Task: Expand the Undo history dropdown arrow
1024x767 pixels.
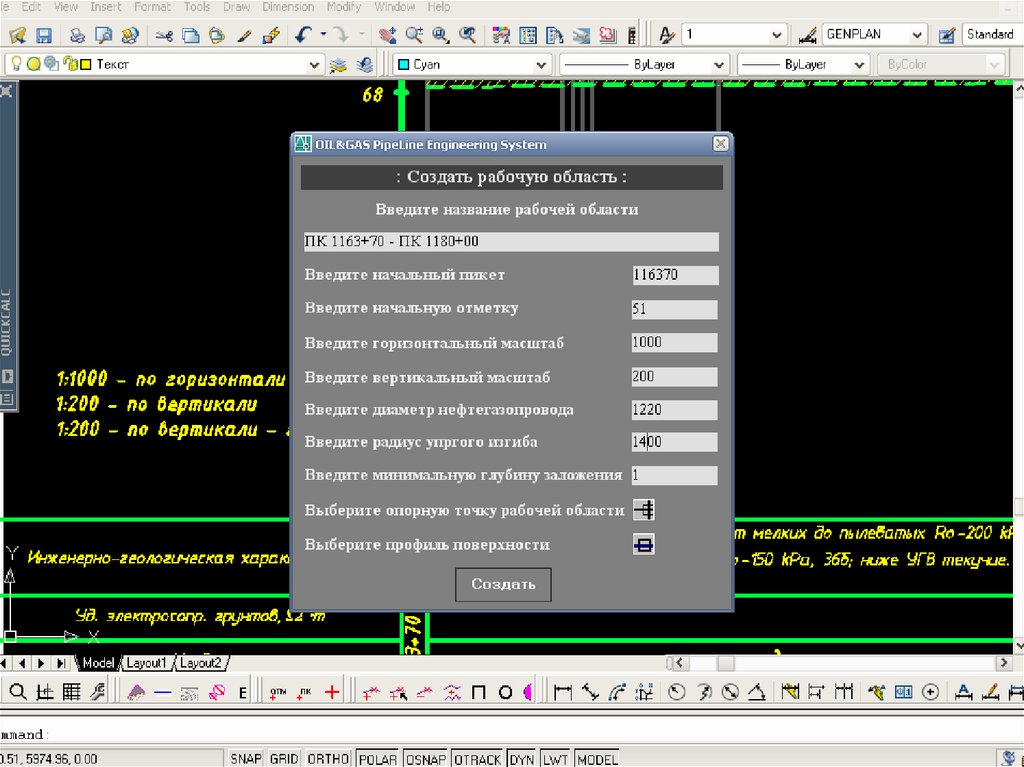Action: (x=323, y=35)
